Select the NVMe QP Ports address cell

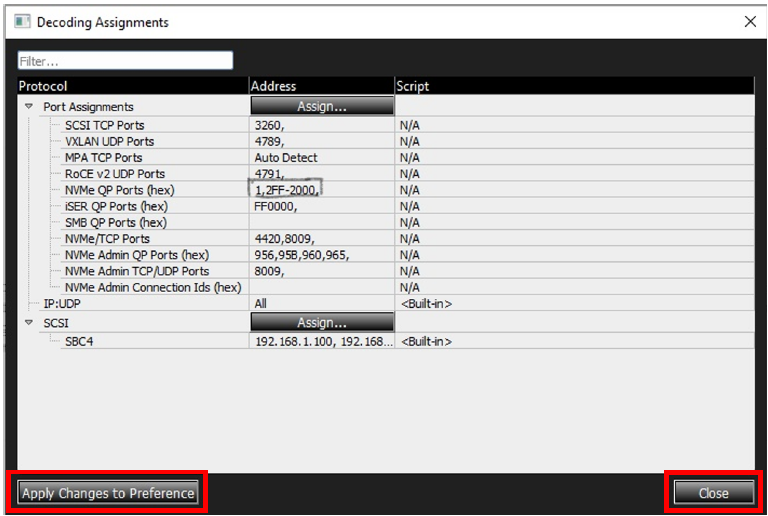322,190
